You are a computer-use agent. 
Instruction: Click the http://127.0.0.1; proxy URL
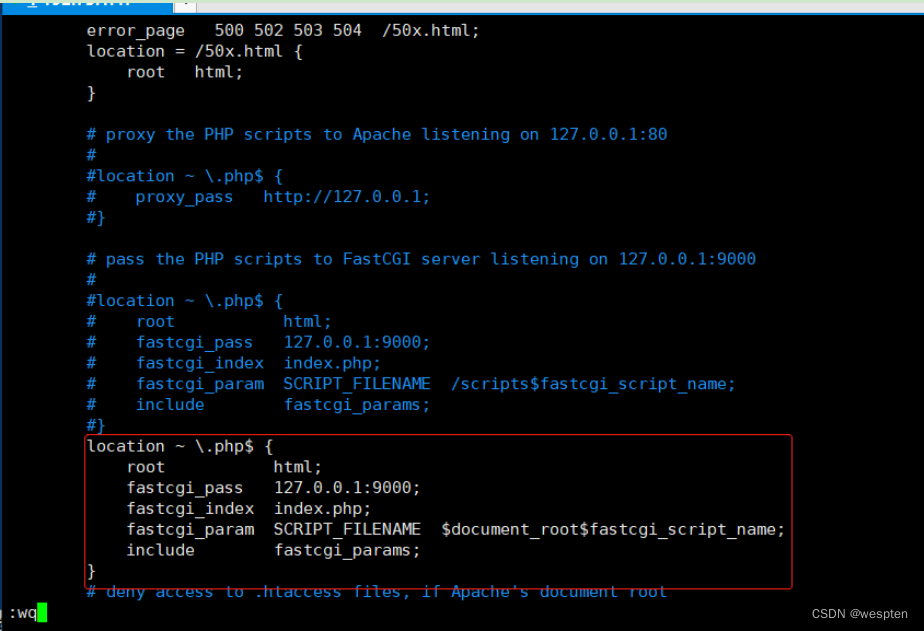347,196
